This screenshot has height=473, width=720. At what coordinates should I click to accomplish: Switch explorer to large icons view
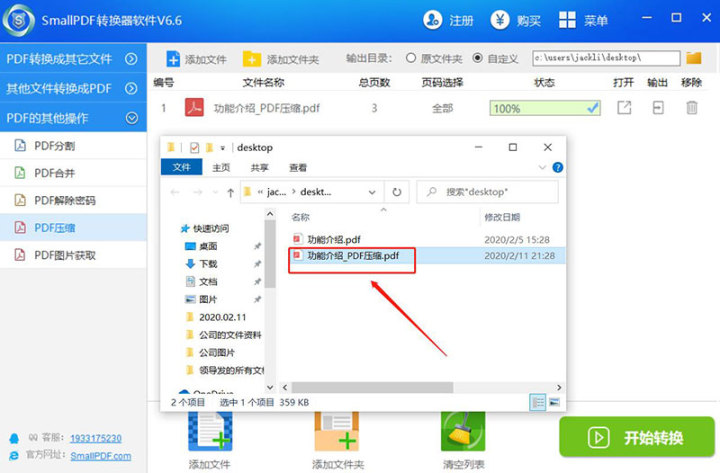[x=554, y=403]
